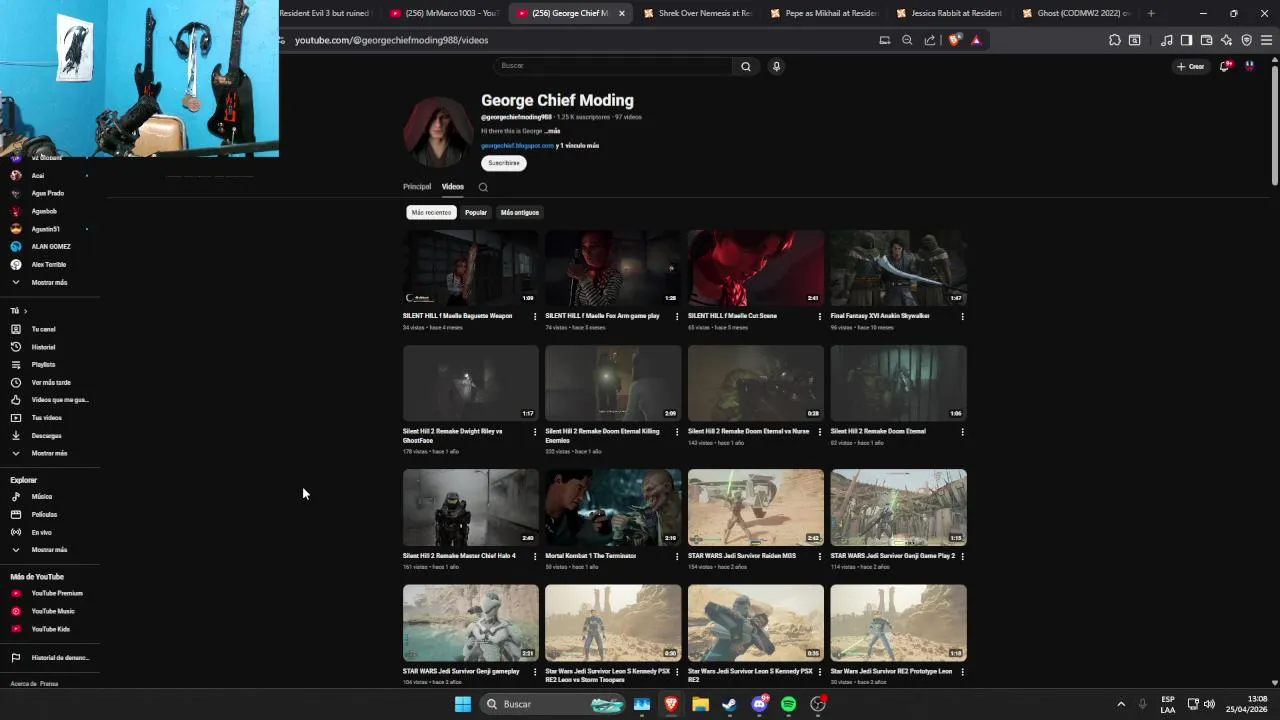The image size is (1280, 720).
Task: Open ALAN GOMEZ subscription channel
Action: (x=52, y=247)
